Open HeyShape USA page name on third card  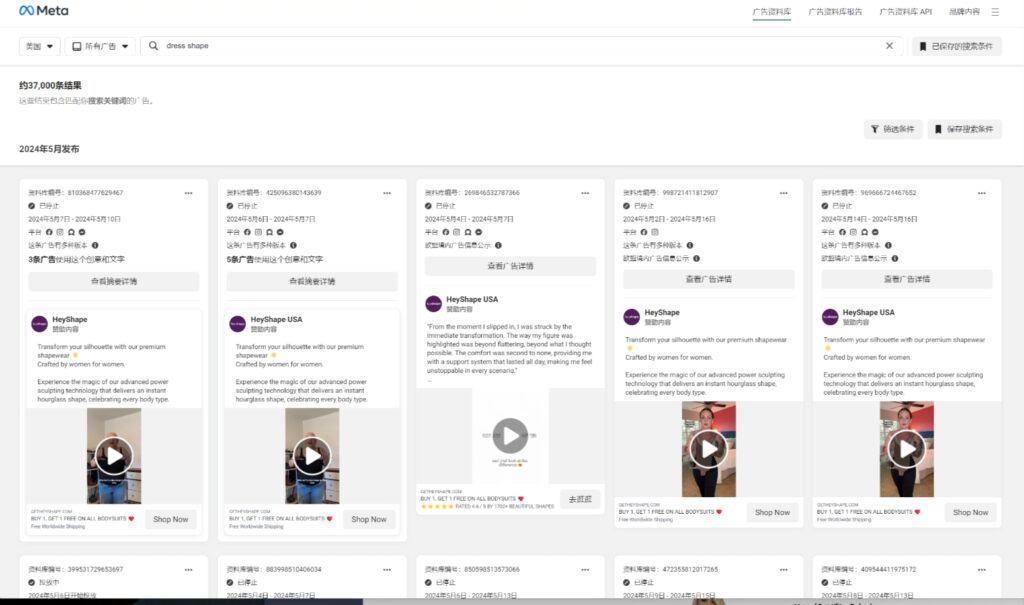(472, 299)
